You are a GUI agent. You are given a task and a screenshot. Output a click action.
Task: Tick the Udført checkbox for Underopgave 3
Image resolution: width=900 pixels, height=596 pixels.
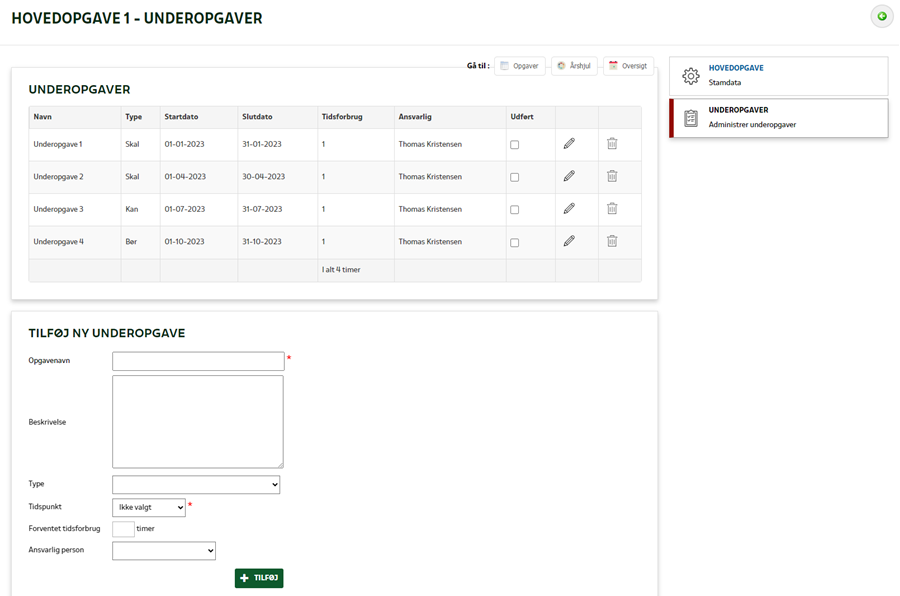pos(515,210)
